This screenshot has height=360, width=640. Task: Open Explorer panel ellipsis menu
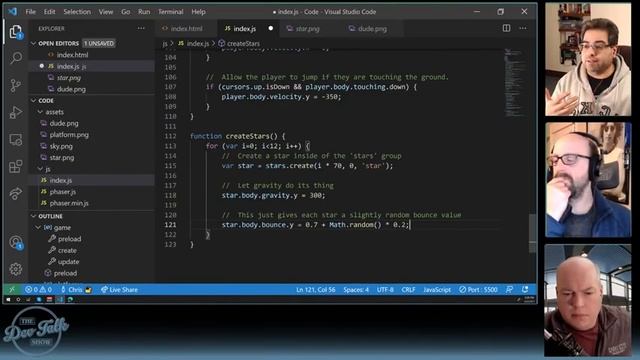pos(141,28)
